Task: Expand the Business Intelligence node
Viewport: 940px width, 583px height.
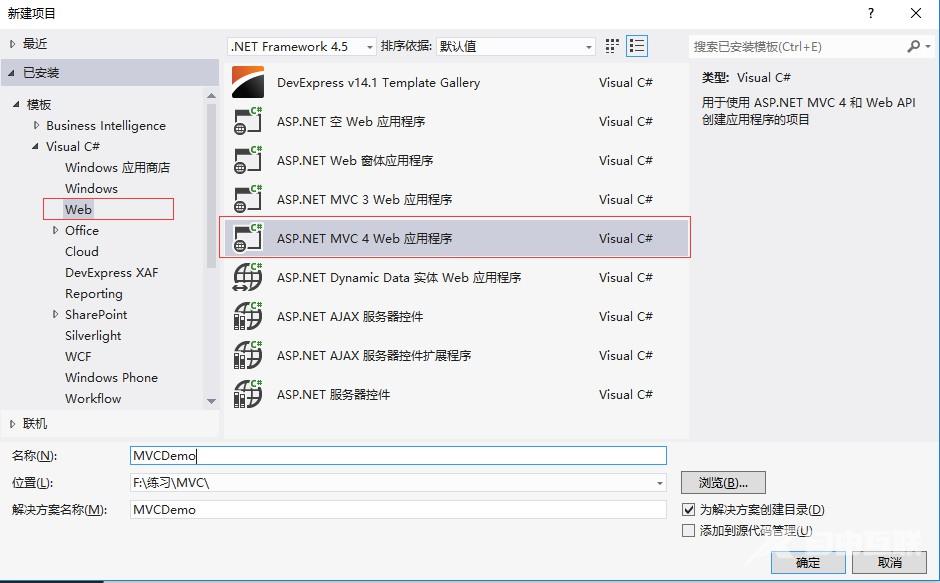Action: pyautogui.click(x=37, y=125)
